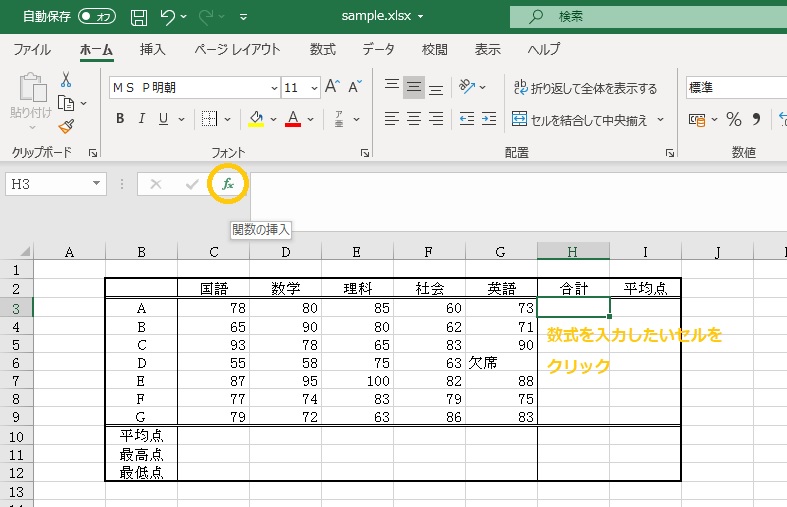Toggle the AutoSave switch
The height and width of the screenshot is (507, 787).
coord(96,17)
